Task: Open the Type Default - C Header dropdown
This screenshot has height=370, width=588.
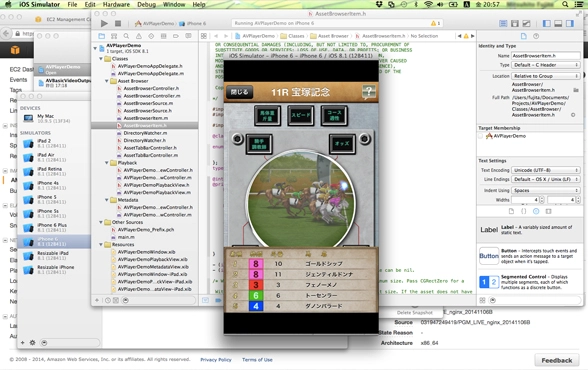Action: 546,65
